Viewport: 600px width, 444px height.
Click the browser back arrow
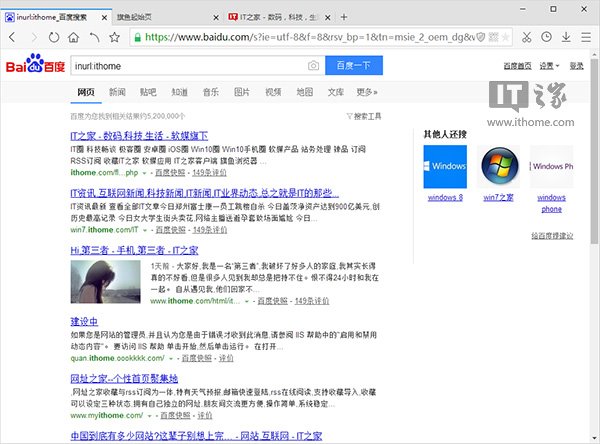13,37
